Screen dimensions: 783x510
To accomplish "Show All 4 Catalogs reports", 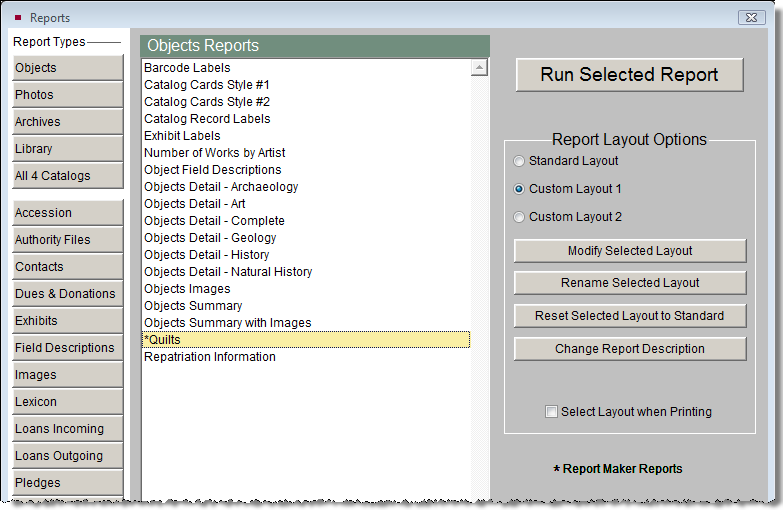I will tap(67, 176).
